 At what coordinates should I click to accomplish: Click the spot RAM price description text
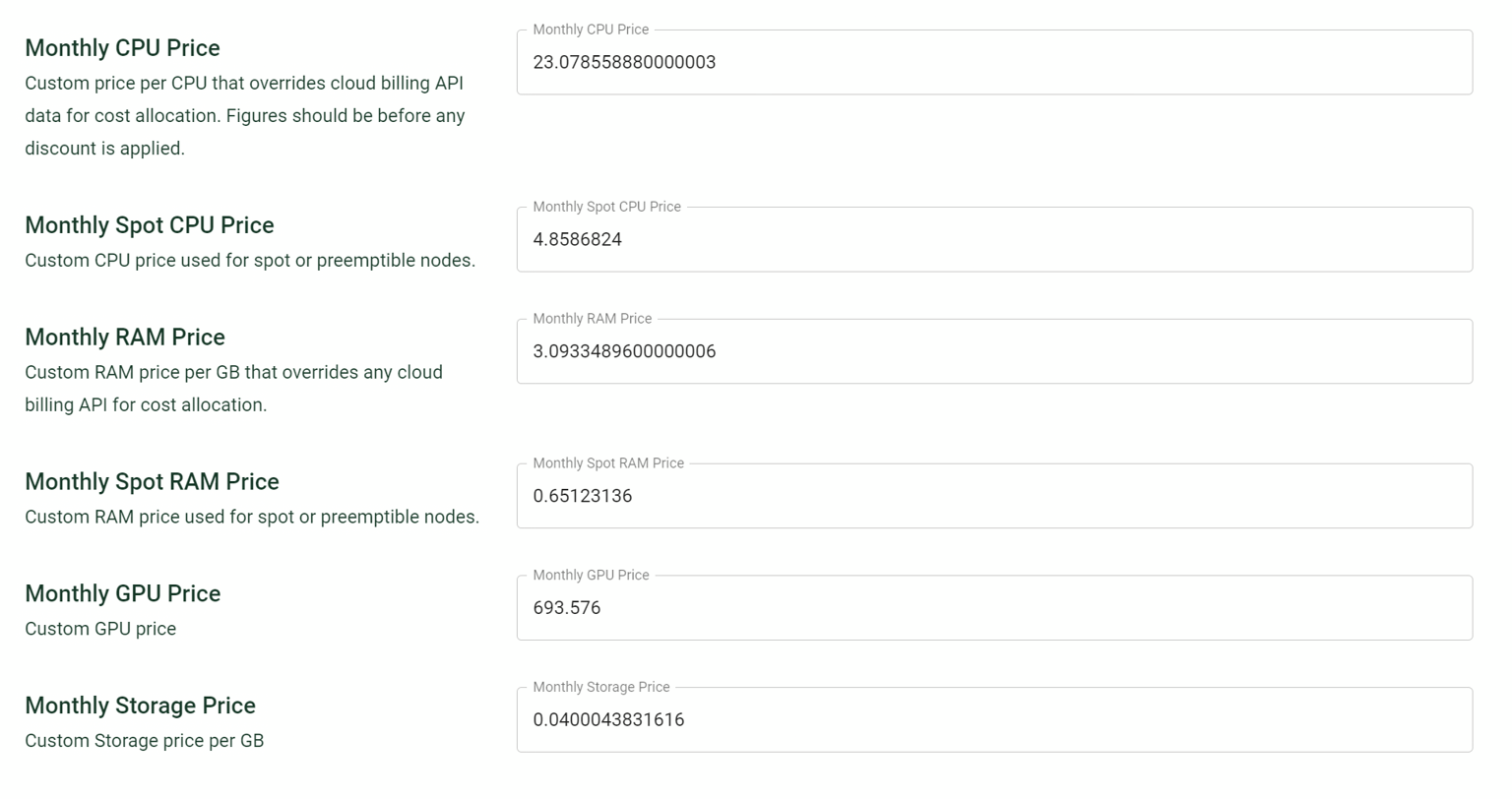click(x=252, y=517)
